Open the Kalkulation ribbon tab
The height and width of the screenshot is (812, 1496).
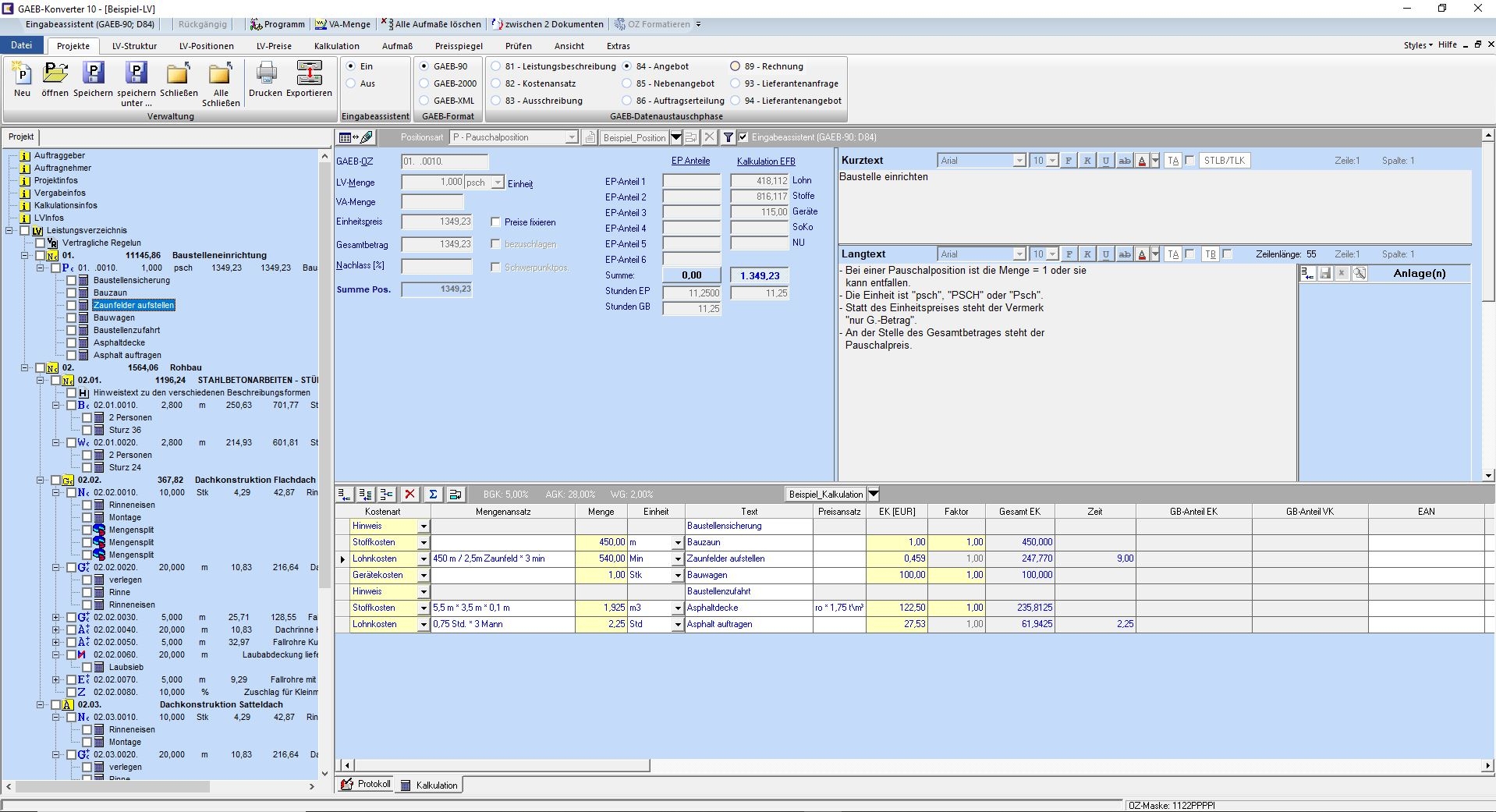coord(336,46)
